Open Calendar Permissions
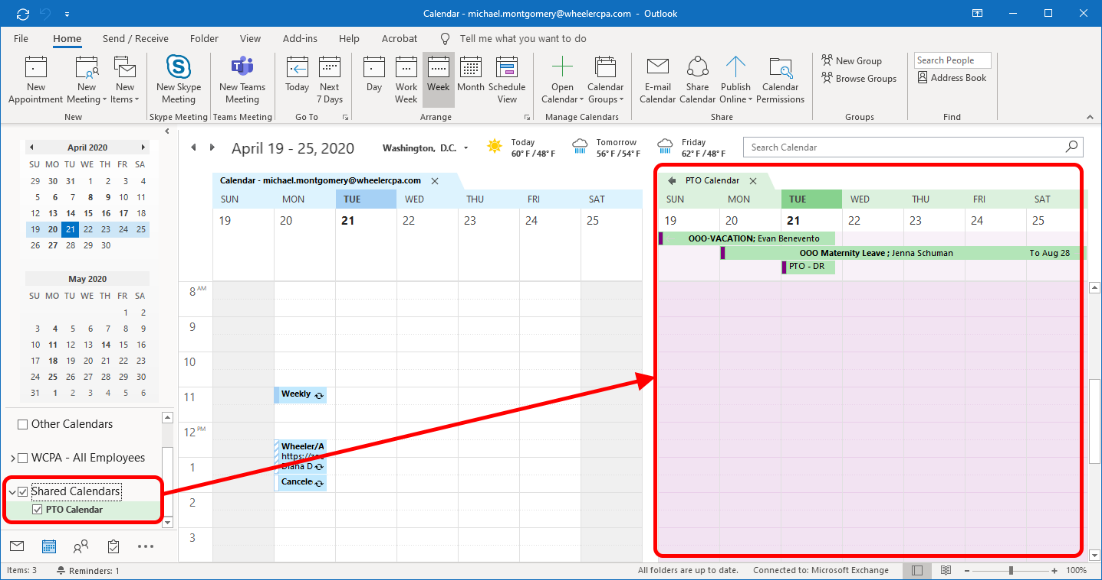1102x580 pixels. pos(780,80)
